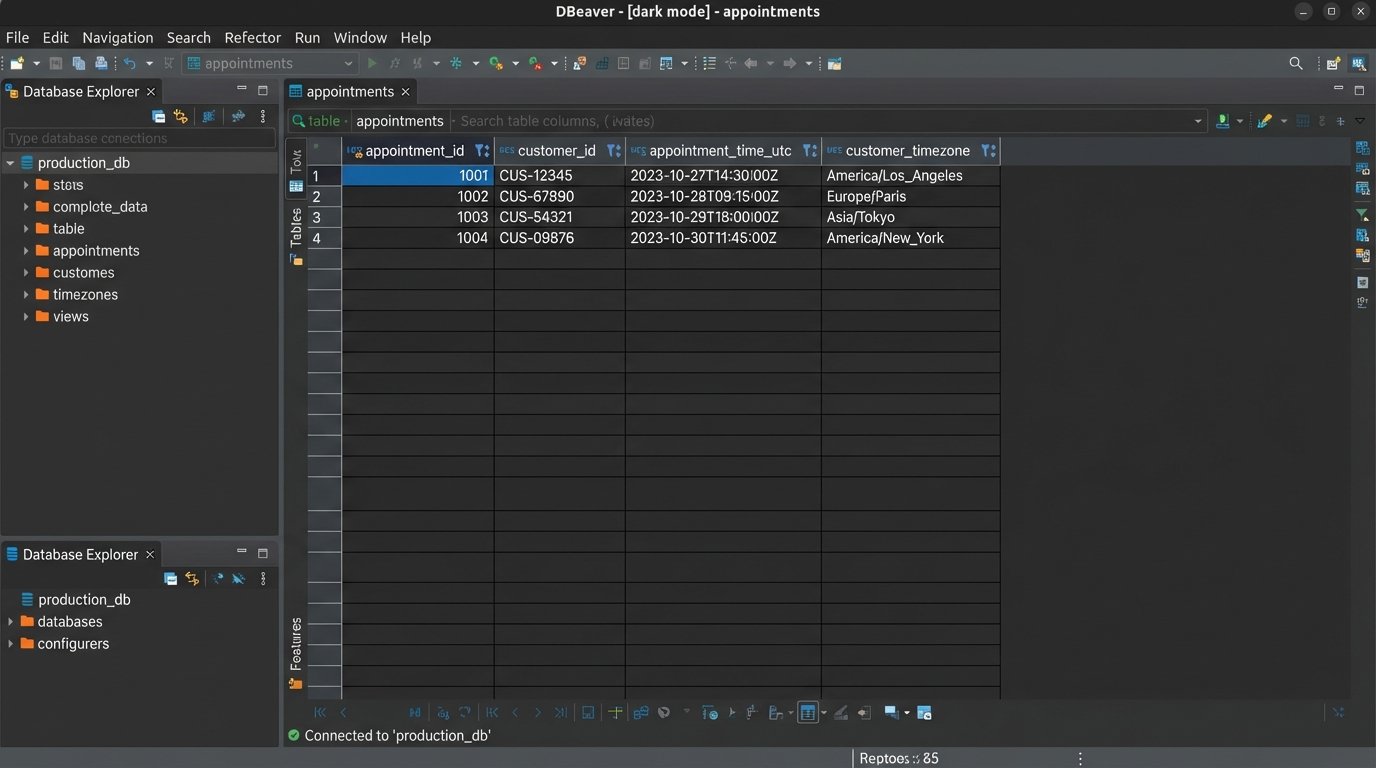Screen dimensions: 1376x768
Task: Toggle filter on customer_timezone column header
Action: click(987, 151)
